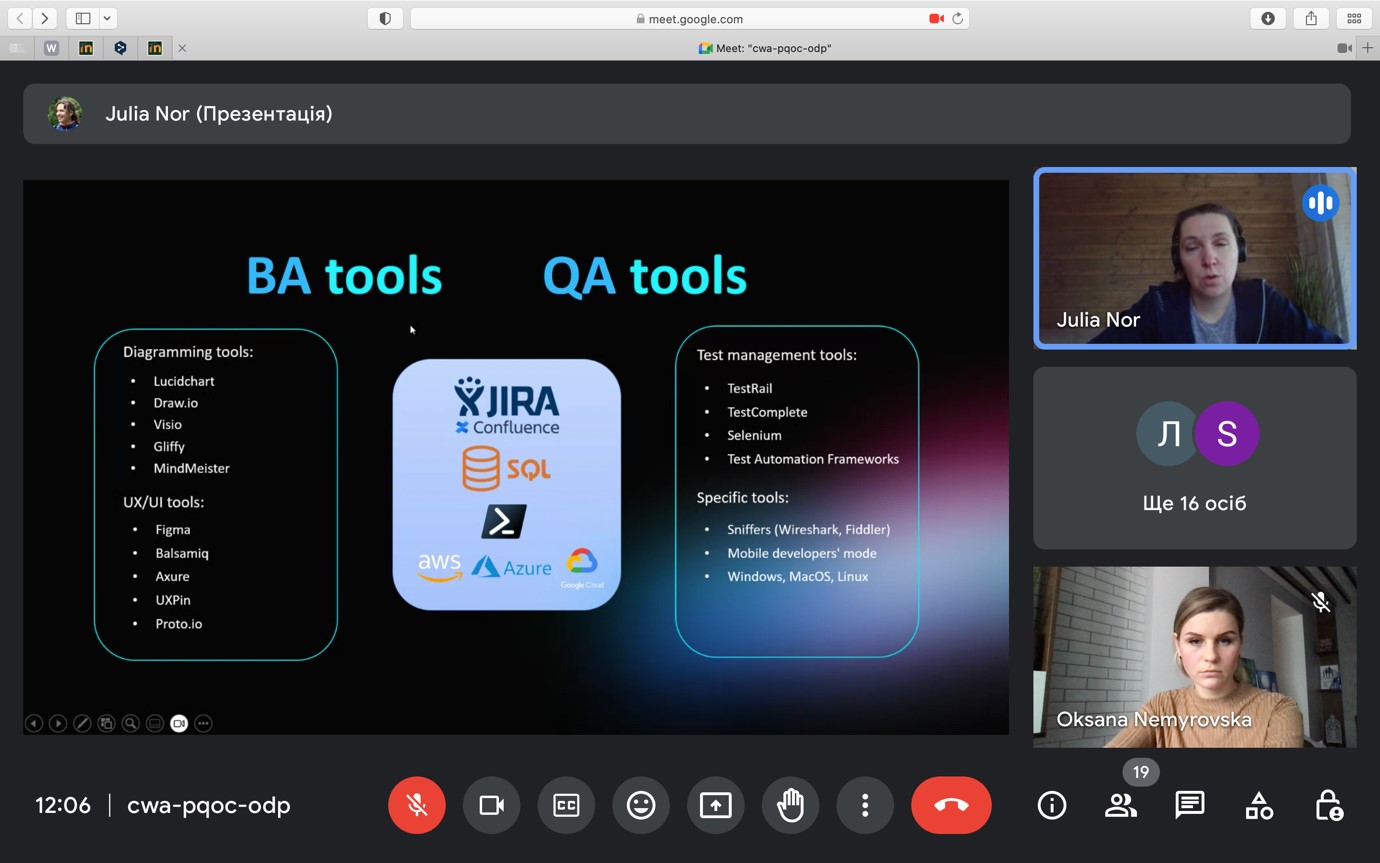This screenshot has height=863, width=1380.
Task: Click 'Selenium' in the slide list
Action: pyautogui.click(x=754, y=435)
